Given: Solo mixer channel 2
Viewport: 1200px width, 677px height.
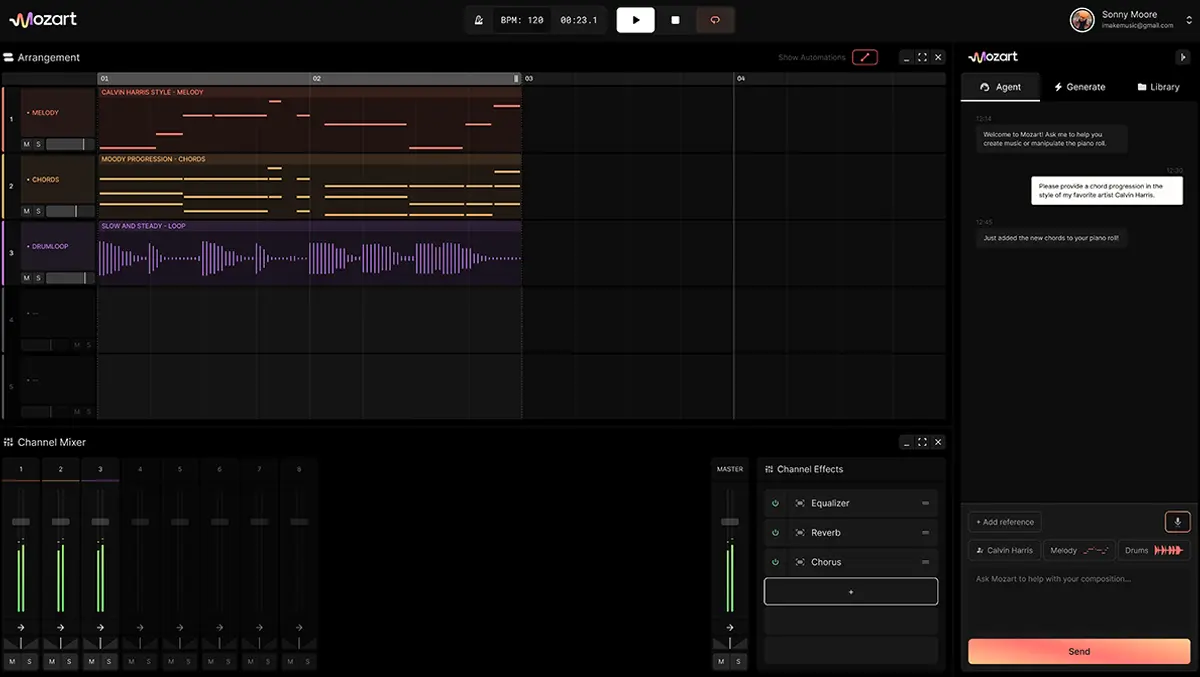Looking at the screenshot, I should click(70, 662).
